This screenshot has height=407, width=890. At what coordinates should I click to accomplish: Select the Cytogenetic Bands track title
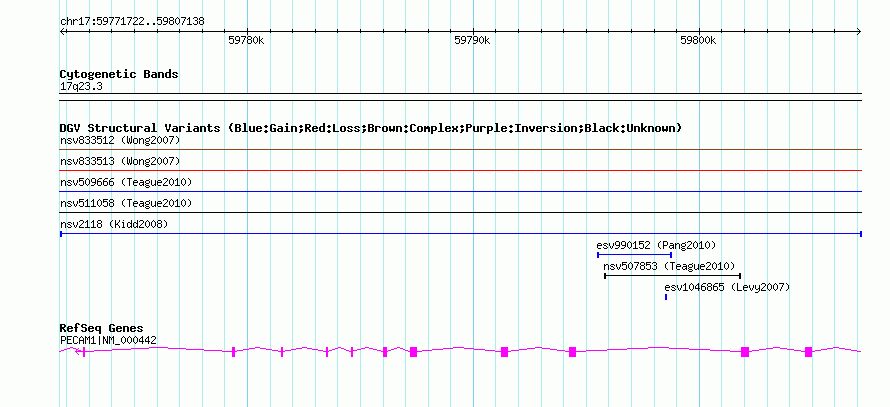coord(119,74)
